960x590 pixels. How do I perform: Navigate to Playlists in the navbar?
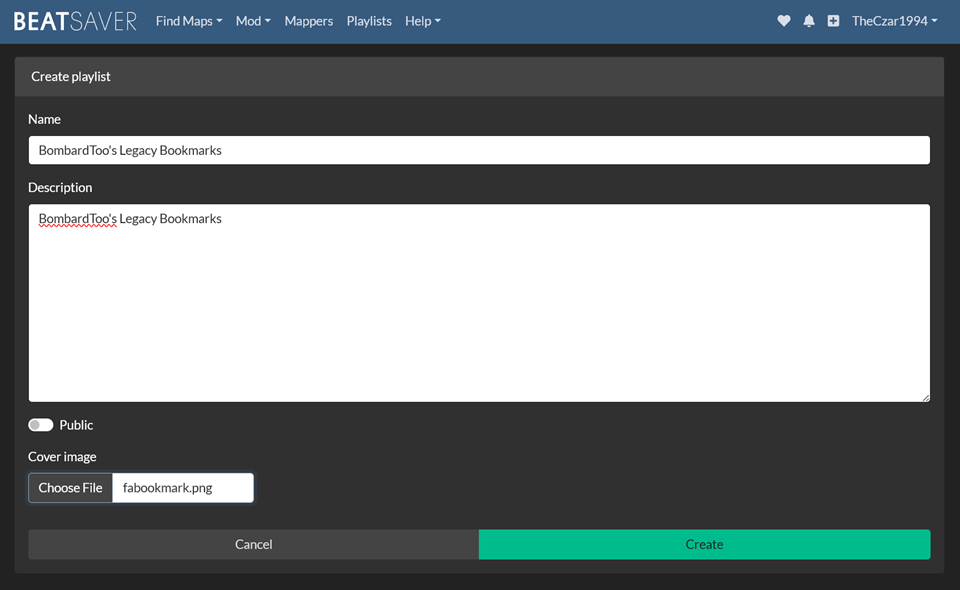click(369, 21)
